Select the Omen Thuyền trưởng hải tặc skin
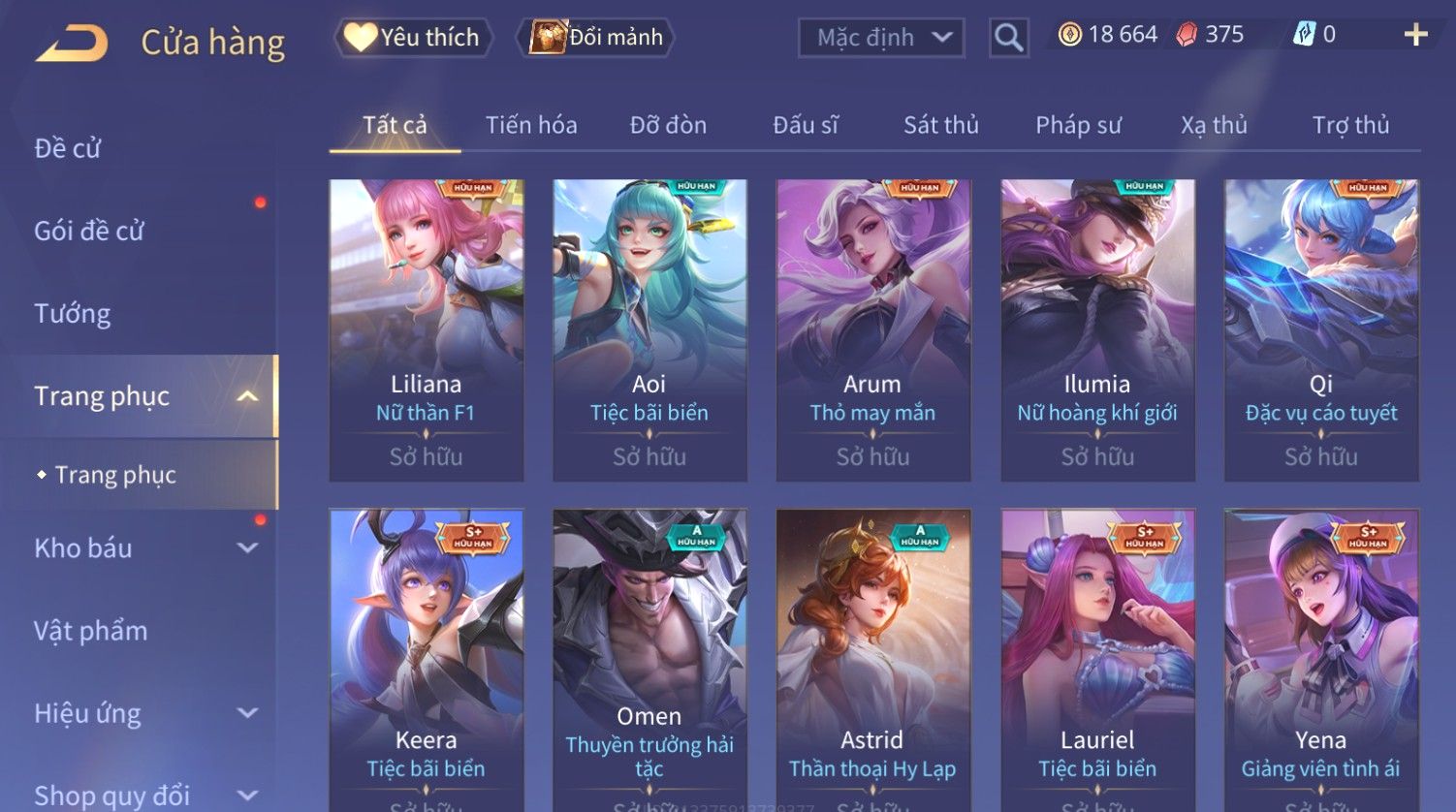Viewport: 1456px width, 812px height. click(649, 660)
